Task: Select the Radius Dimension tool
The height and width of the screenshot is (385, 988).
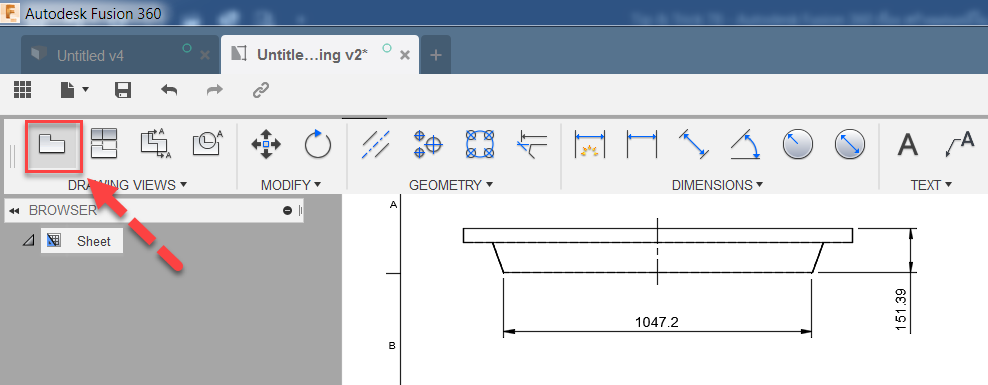Action: pos(797,144)
